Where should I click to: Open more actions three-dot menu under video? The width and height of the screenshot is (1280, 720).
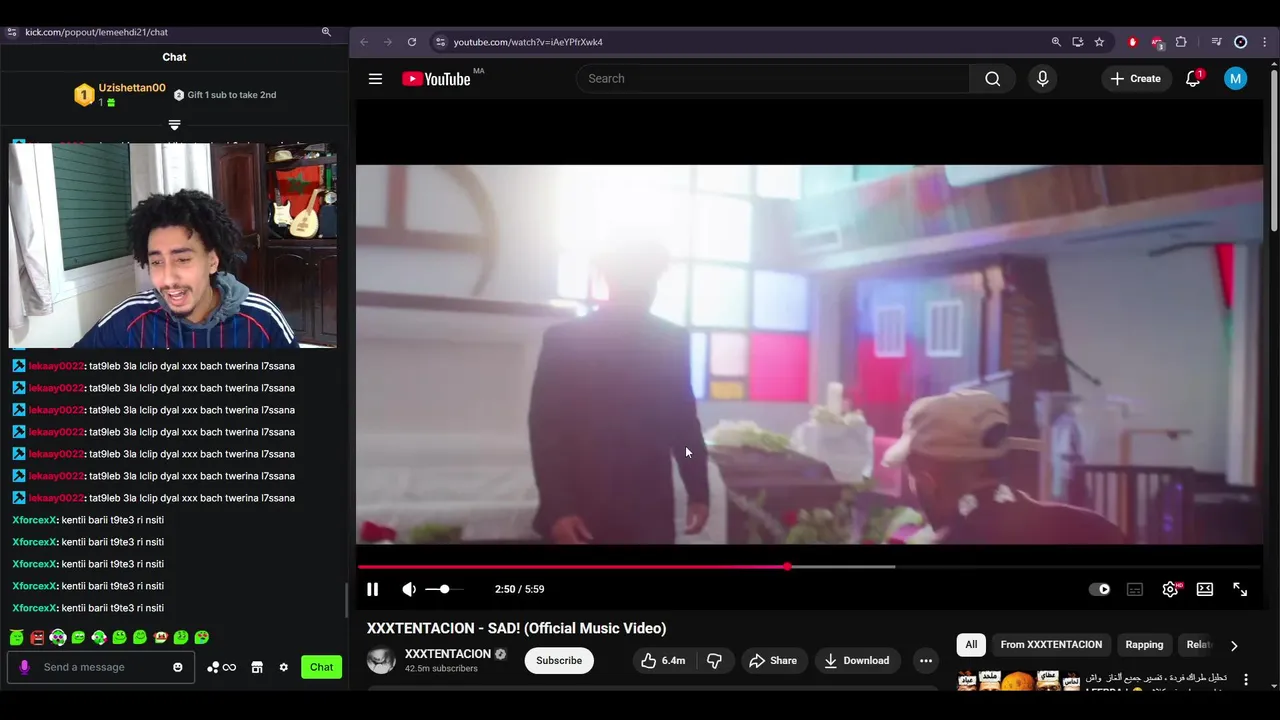click(x=926, y=660)
